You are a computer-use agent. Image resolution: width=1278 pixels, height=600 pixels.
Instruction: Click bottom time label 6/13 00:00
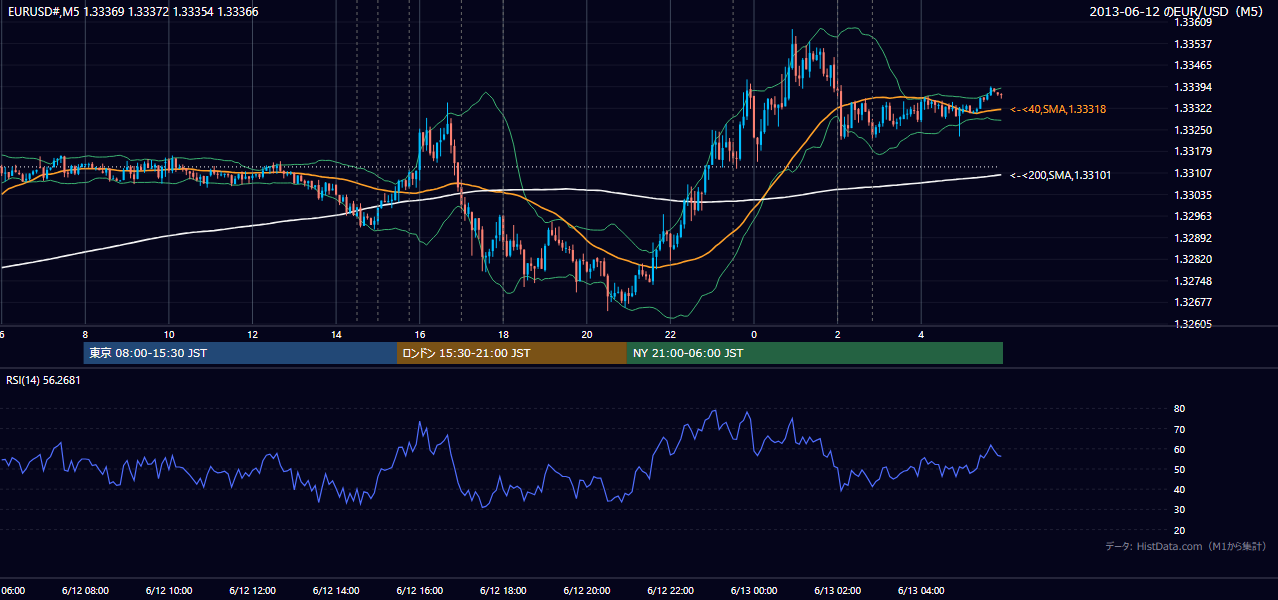(x=754, y=590)
